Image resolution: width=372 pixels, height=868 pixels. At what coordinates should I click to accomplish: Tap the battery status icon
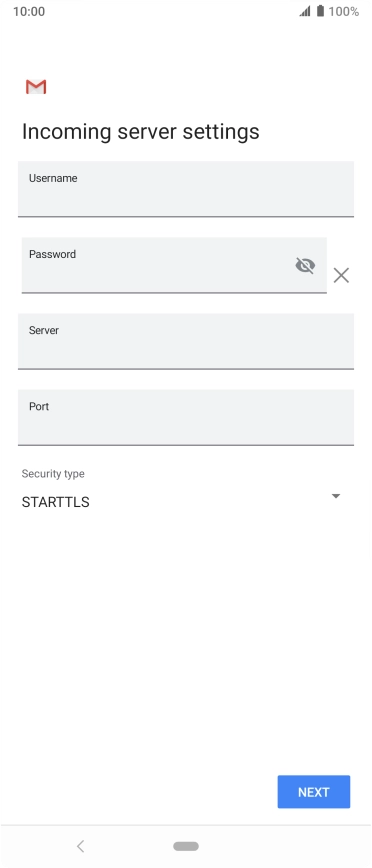320,11
